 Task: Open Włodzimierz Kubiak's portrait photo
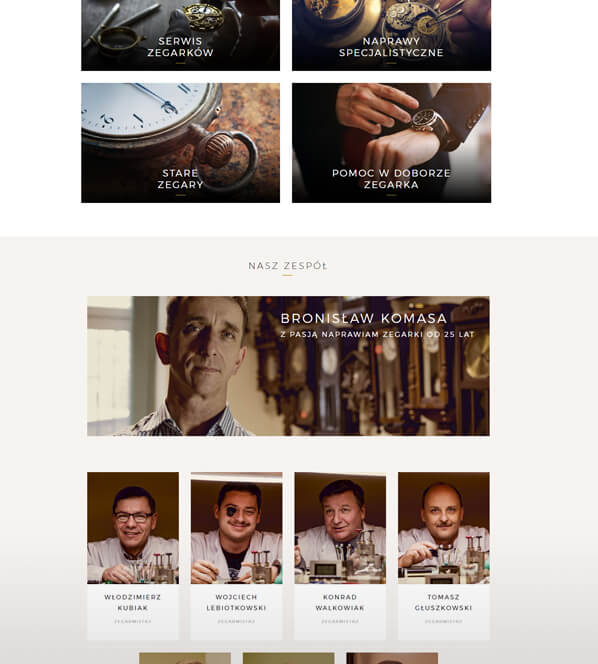coord(133,528)
